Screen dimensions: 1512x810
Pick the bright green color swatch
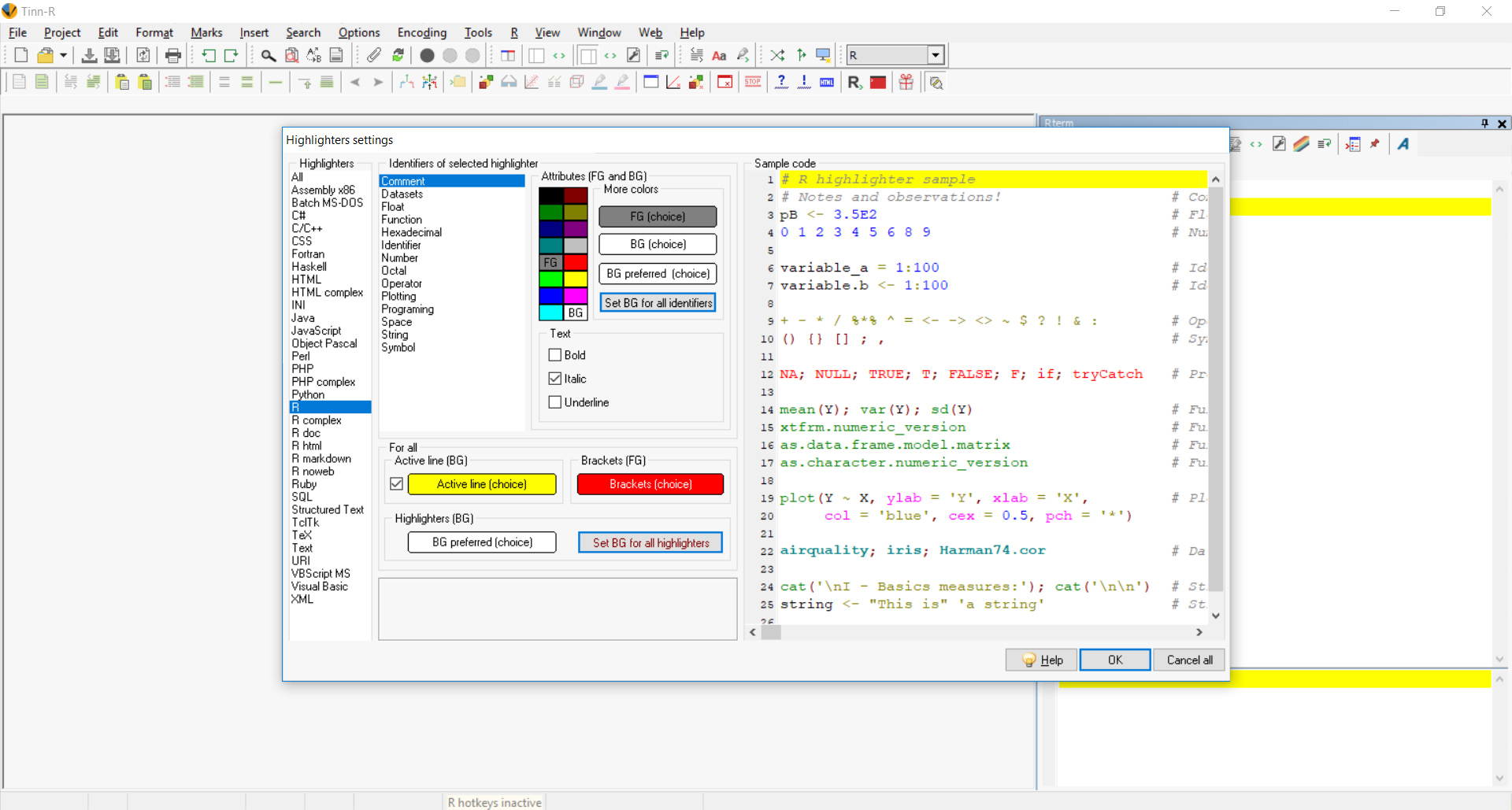(551, 279)
